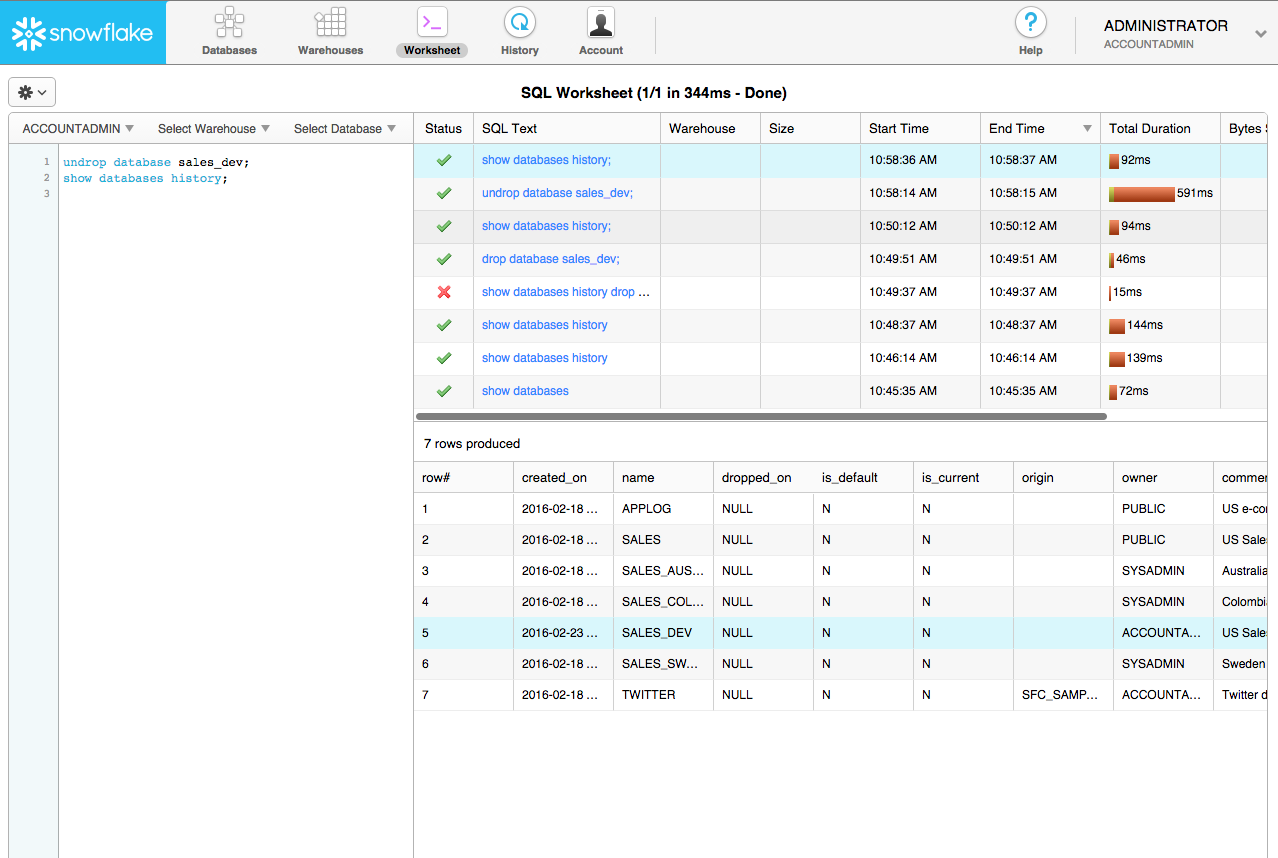The width and height of the screenshot is (1278, 858).
Task: Click the green check for undrop database sales_dev
Action: 444,193
